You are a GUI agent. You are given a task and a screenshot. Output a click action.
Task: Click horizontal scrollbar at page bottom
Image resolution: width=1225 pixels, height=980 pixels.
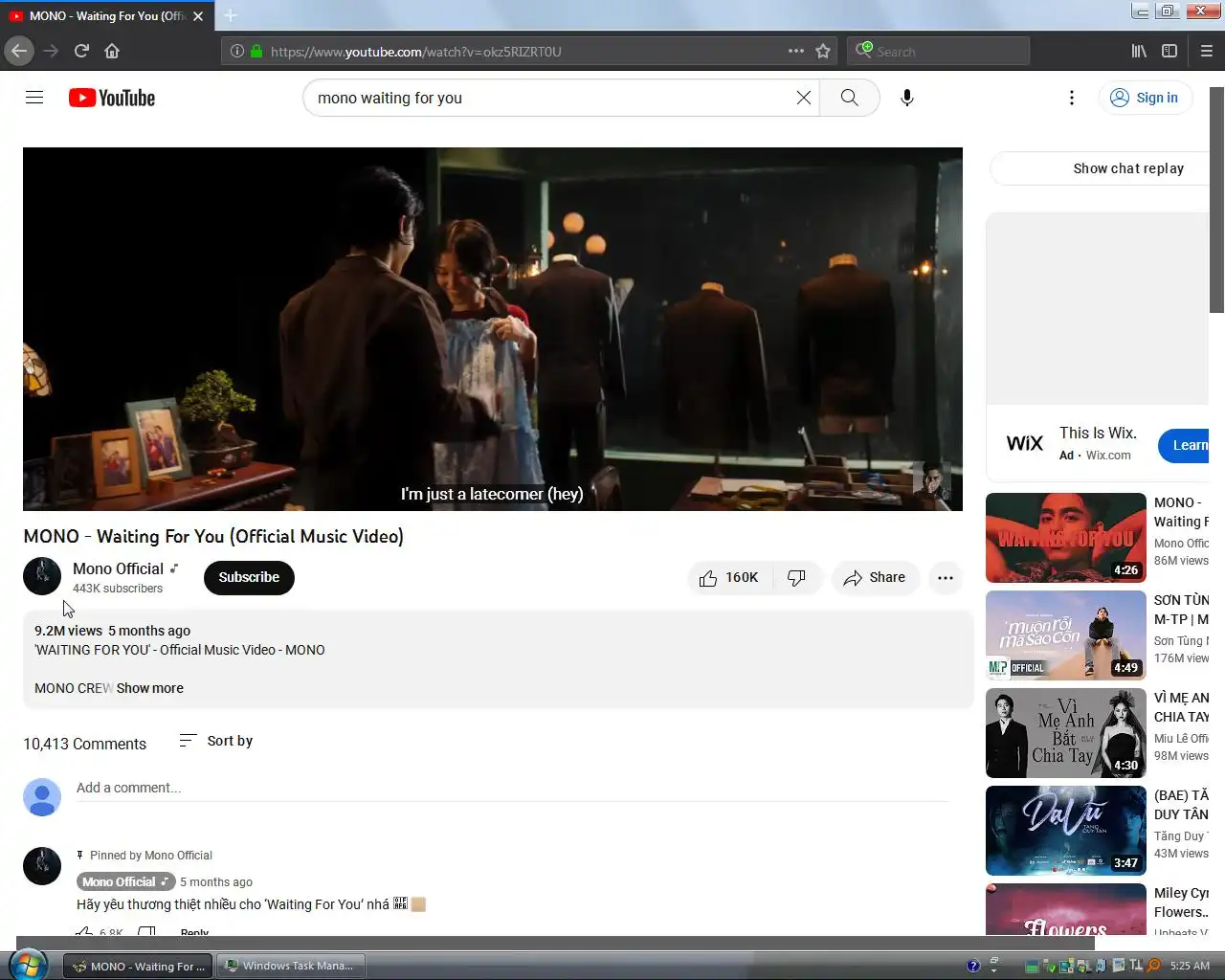point(555,943)
